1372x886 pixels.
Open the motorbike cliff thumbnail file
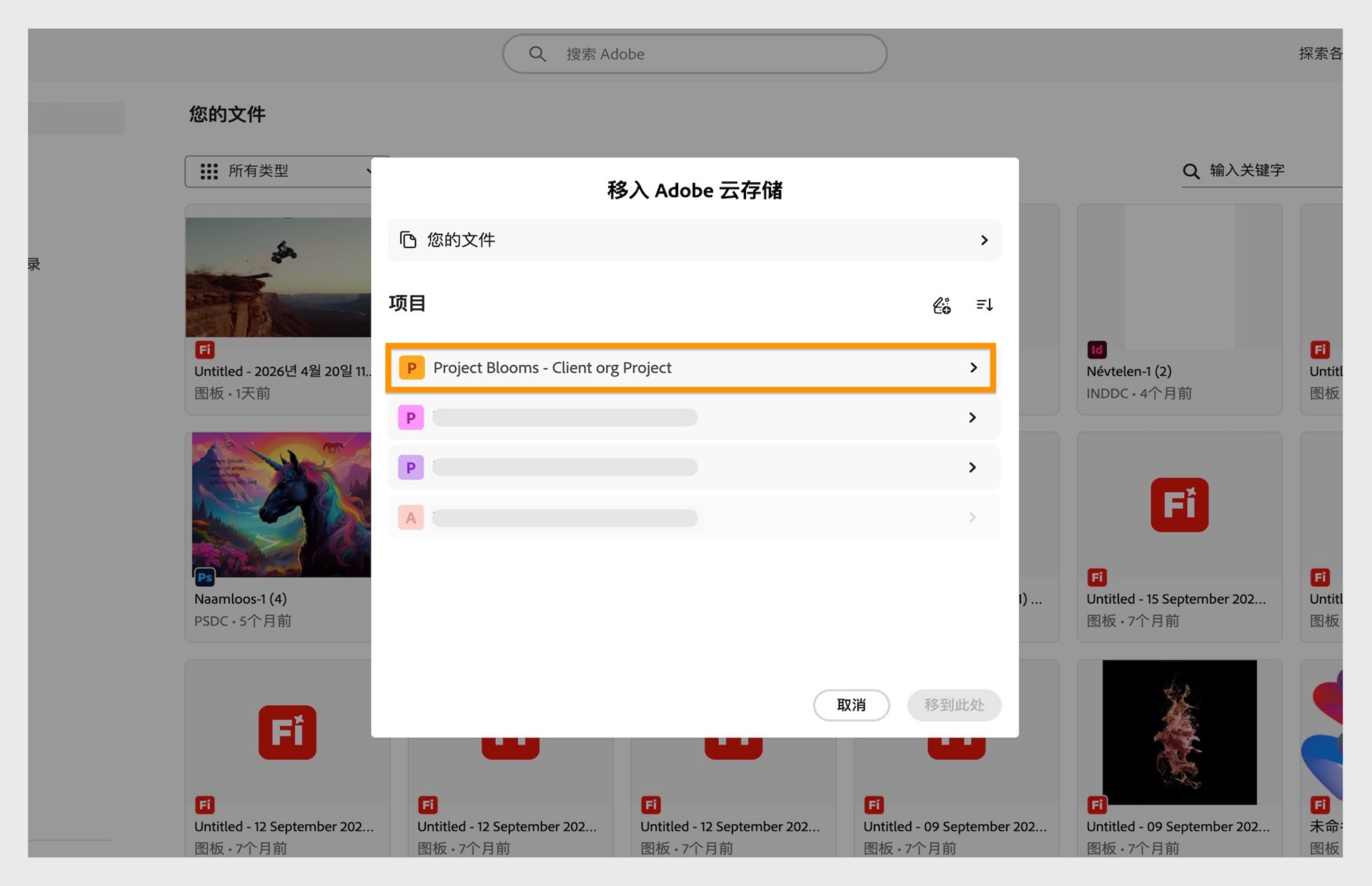pyautogui.click(x=279, y=277)
